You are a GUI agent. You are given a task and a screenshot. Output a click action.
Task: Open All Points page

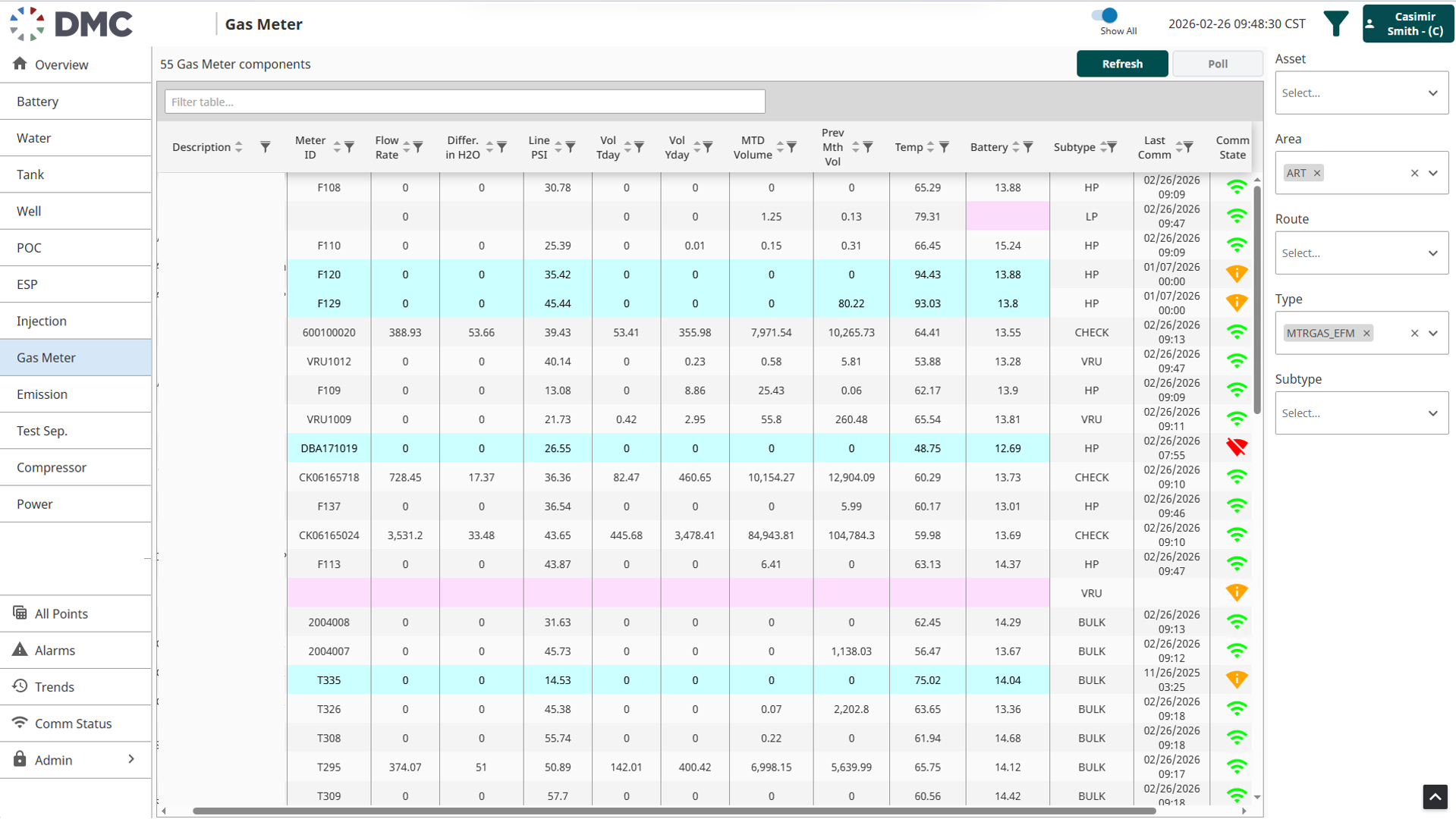click(x=76, y=613)
